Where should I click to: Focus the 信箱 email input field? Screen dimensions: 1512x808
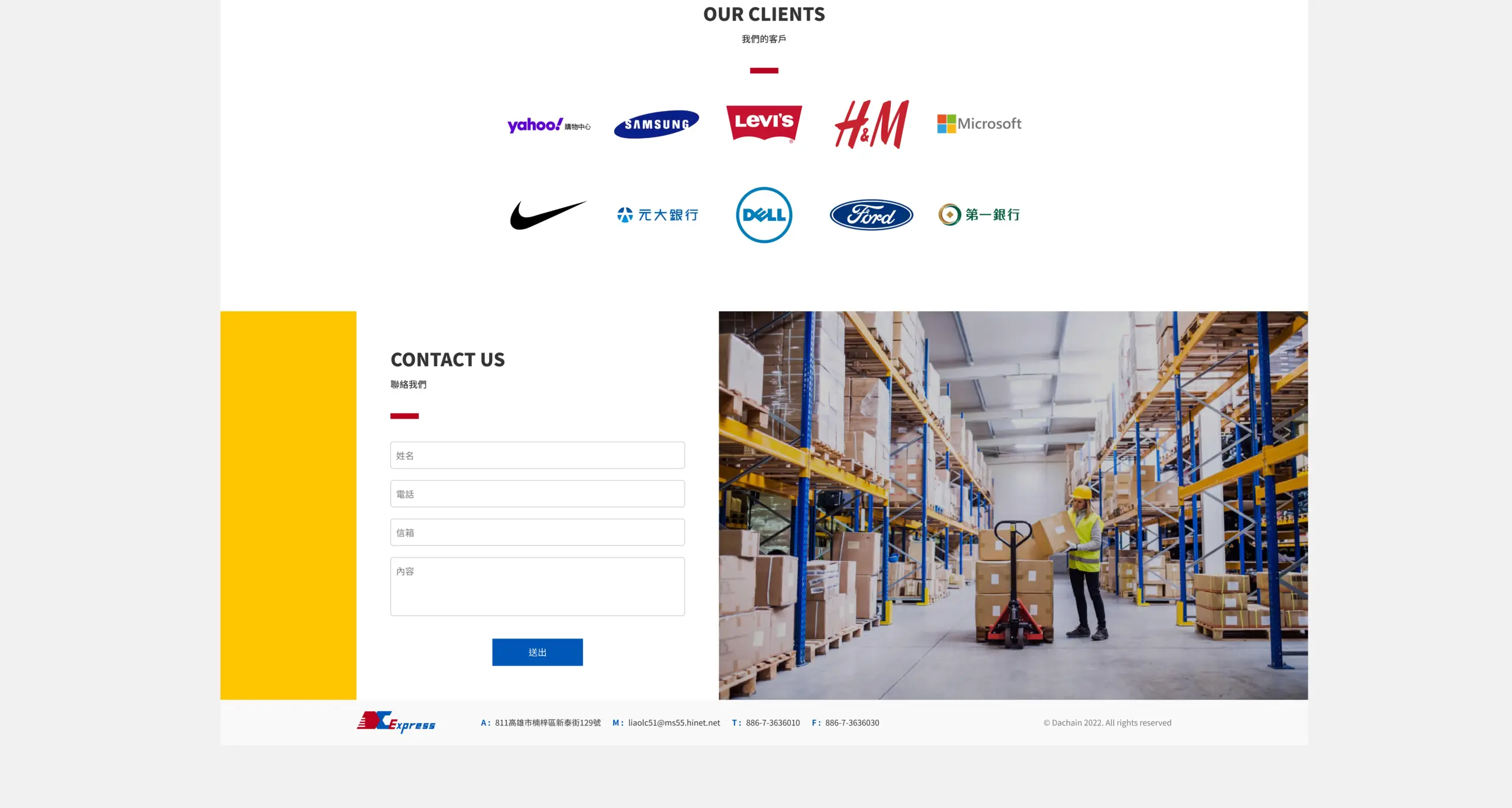pos(537,532)
